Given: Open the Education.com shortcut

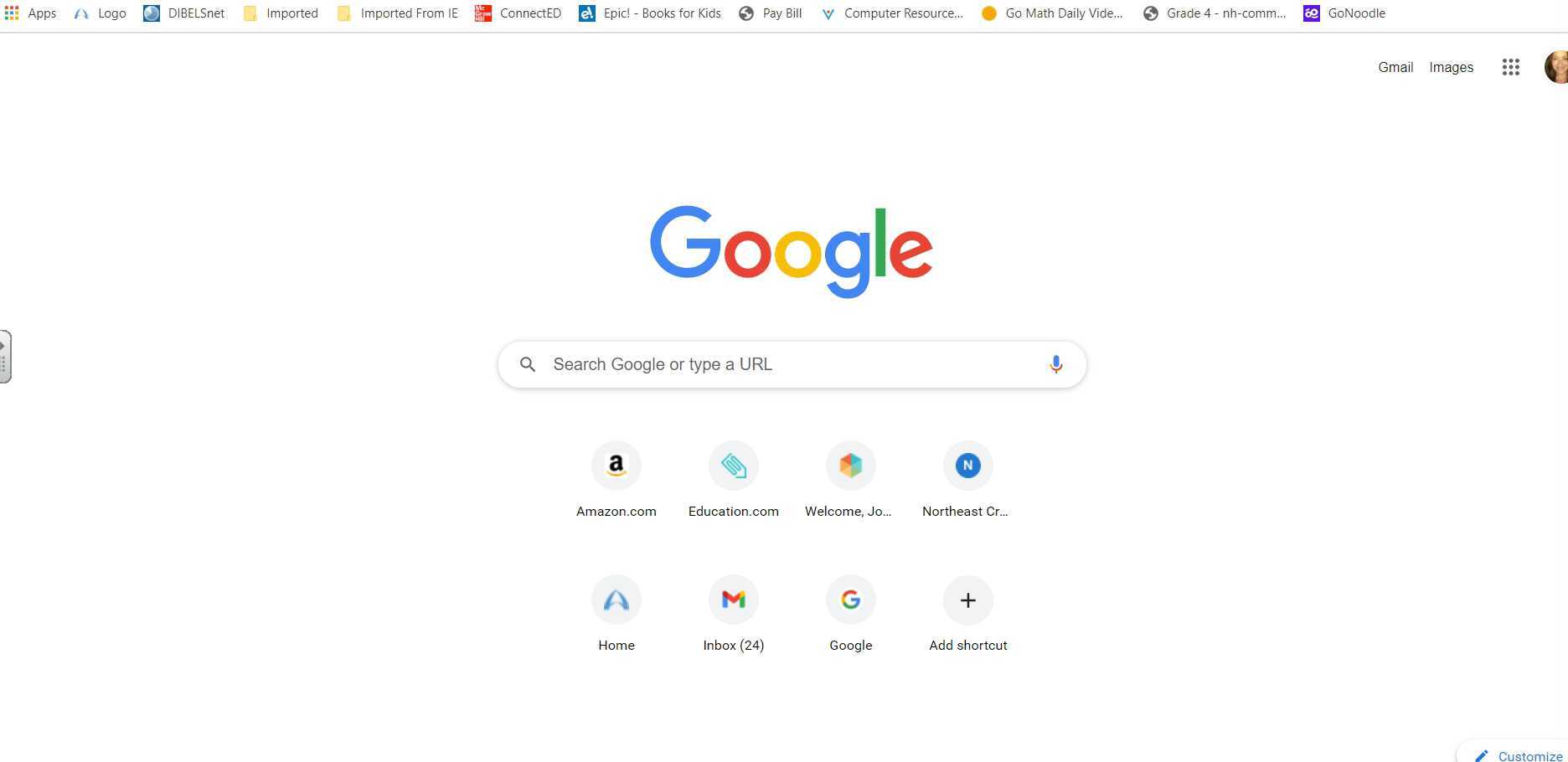Looking at the screenshot, I should 734,480.
